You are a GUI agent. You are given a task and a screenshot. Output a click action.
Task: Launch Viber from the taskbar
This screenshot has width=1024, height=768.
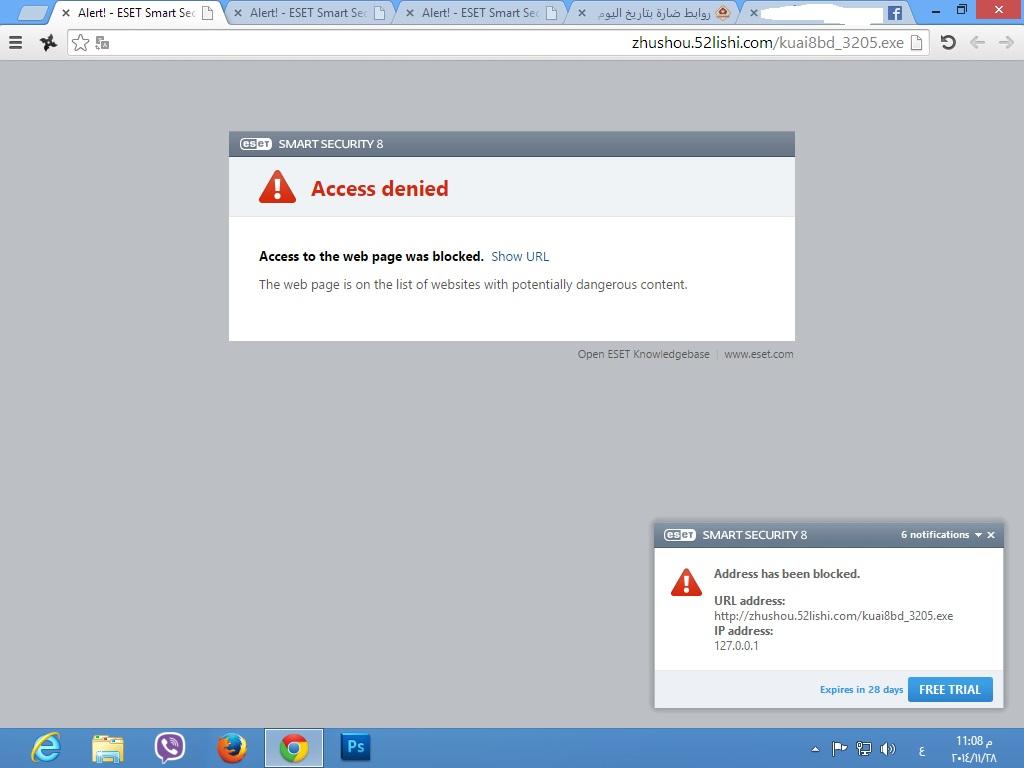pos(170,748)
